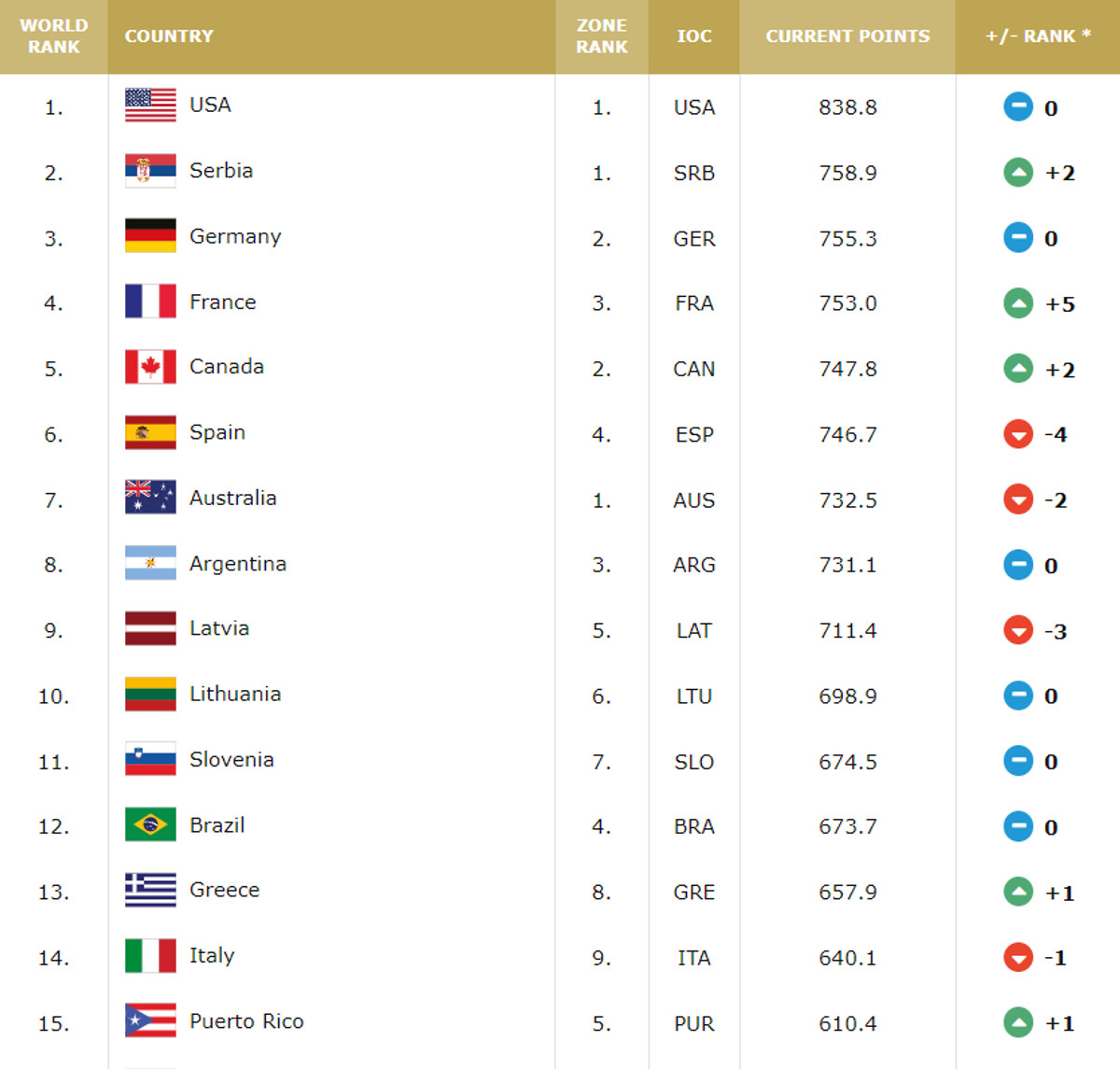Click the Slovenia country name
Image resolution: width=1120 pixels, height=1069 pixels.
click(x=231, y=760)
